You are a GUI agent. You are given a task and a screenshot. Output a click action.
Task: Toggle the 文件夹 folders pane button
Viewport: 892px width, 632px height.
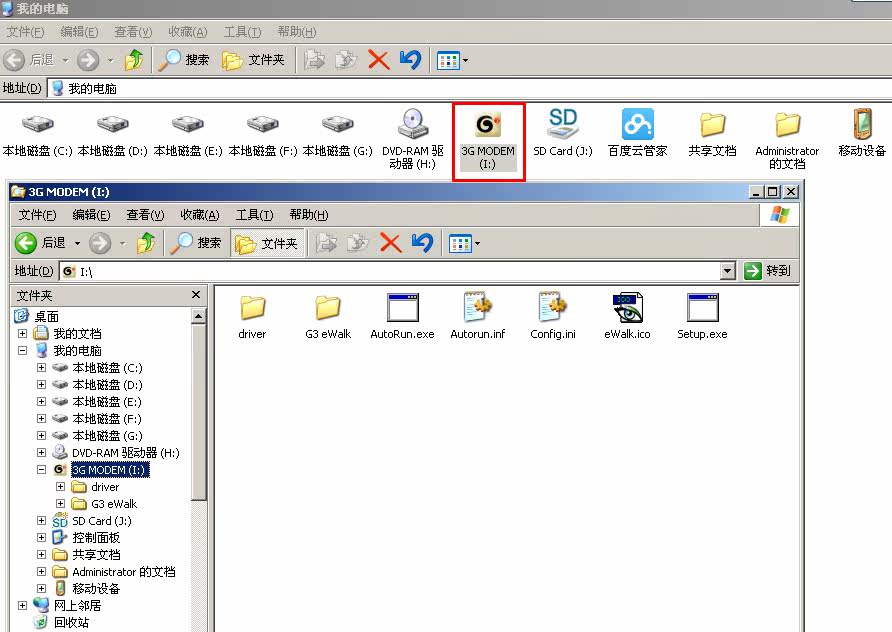(x=266, y=243)
